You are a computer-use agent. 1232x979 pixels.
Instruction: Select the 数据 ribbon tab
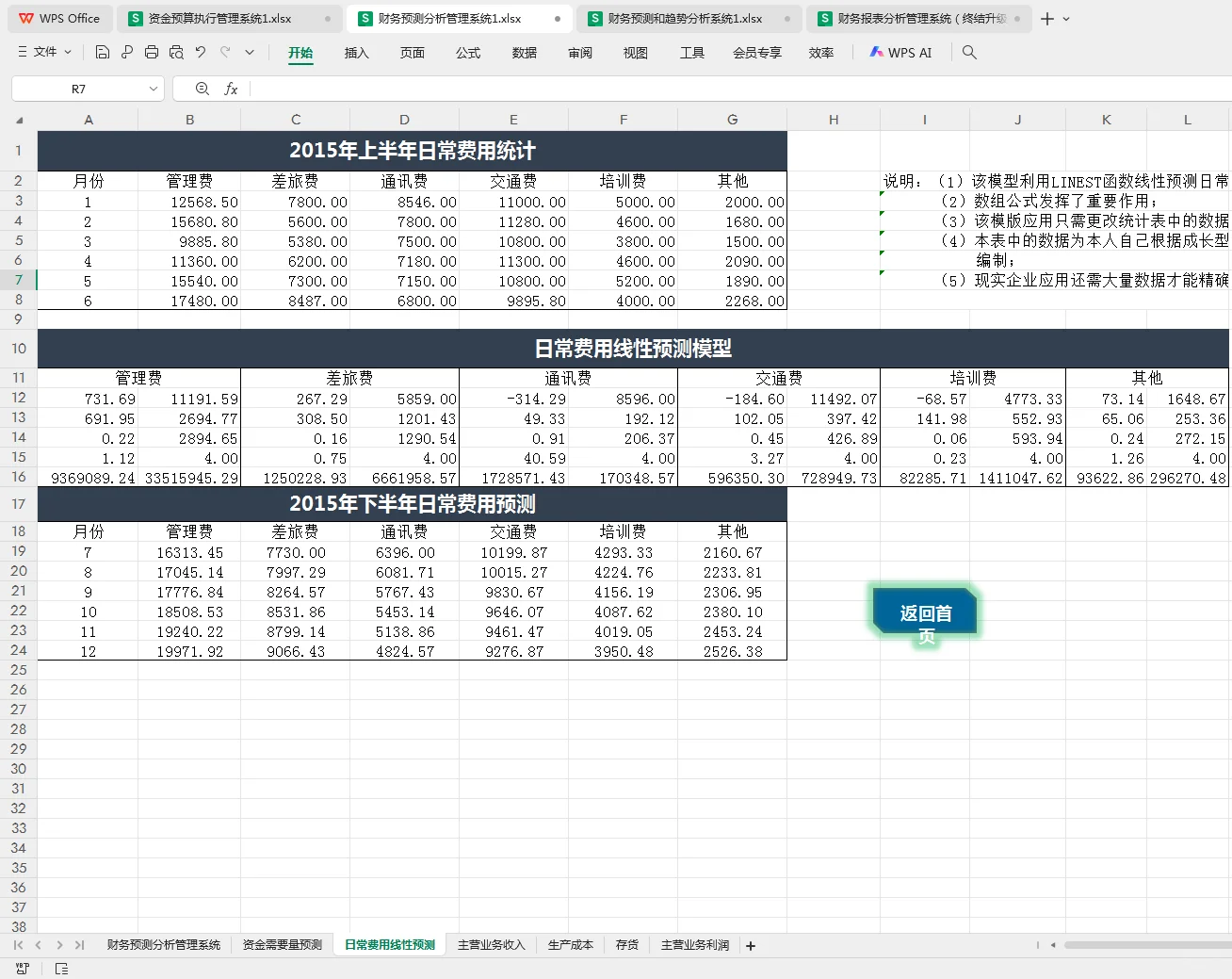(x=525, y=53)
